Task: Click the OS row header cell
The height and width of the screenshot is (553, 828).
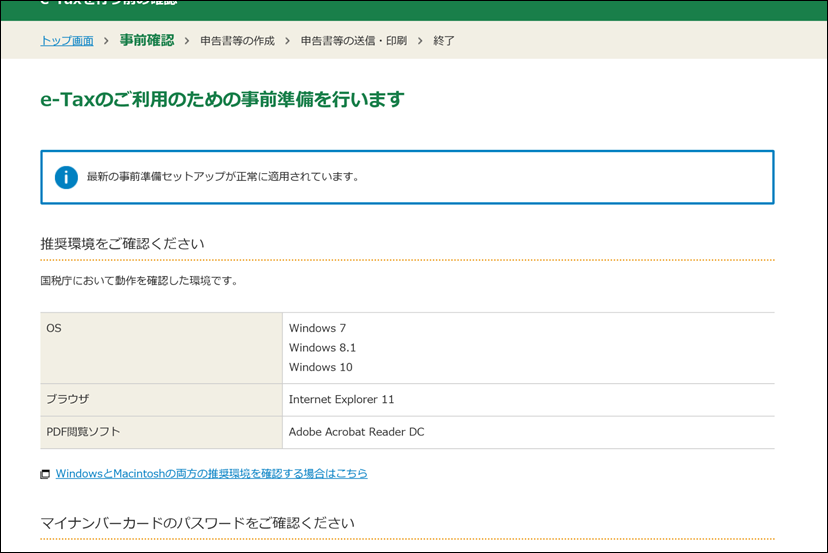Action: (162, 348)
